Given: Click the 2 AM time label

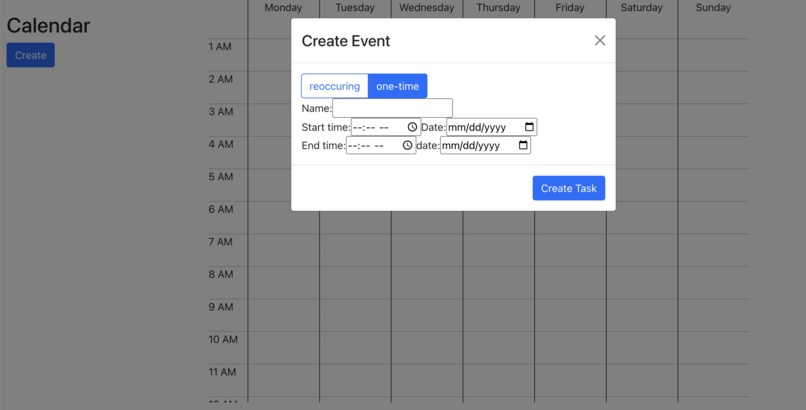Looking at the screenshot, I should point(221,79).
